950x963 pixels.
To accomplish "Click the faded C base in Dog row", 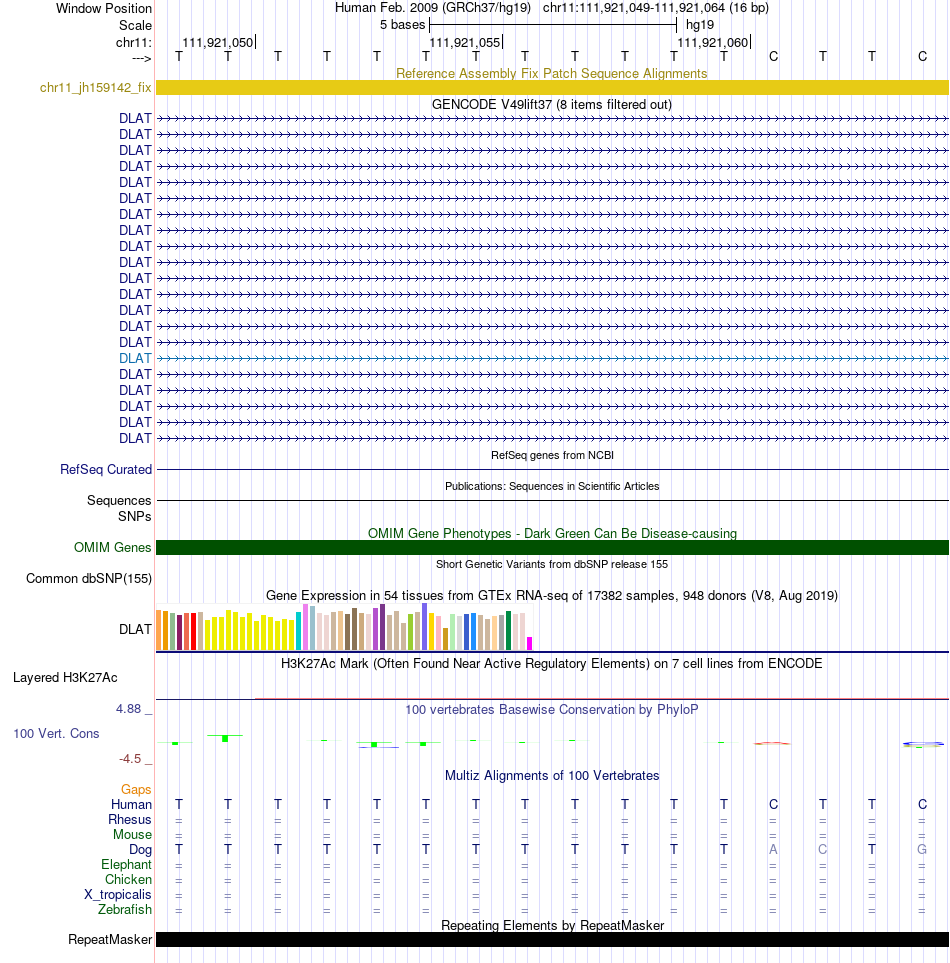I will coord(823,849).
